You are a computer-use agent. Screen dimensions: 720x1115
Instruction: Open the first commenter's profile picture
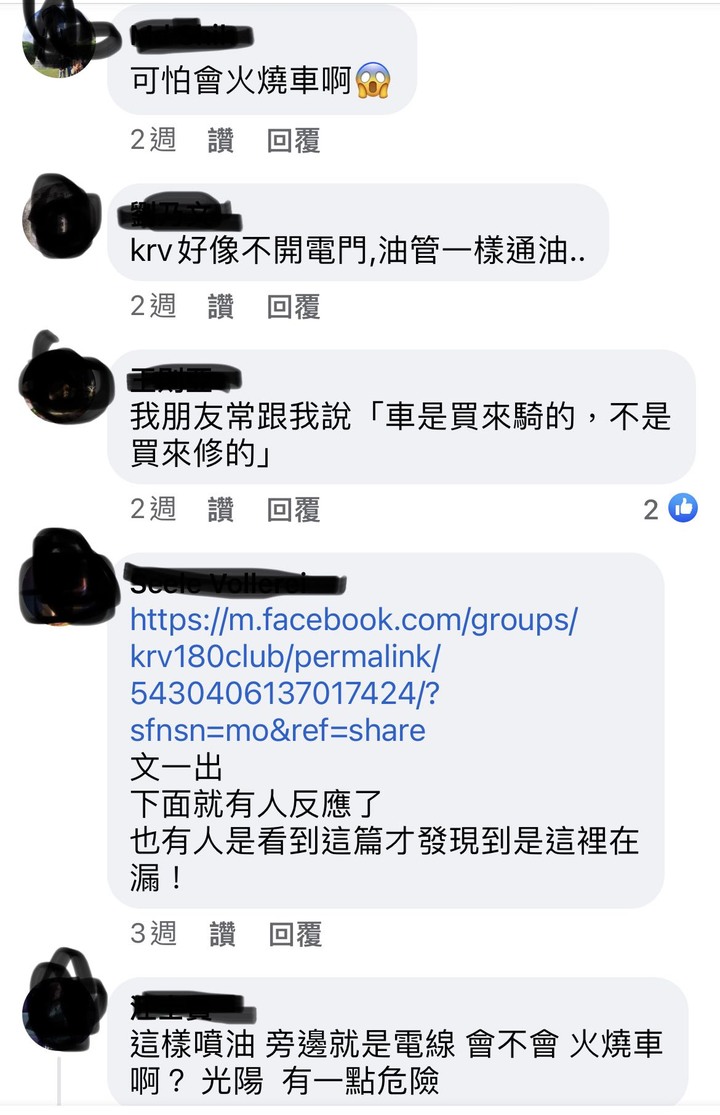coord(59,39)
